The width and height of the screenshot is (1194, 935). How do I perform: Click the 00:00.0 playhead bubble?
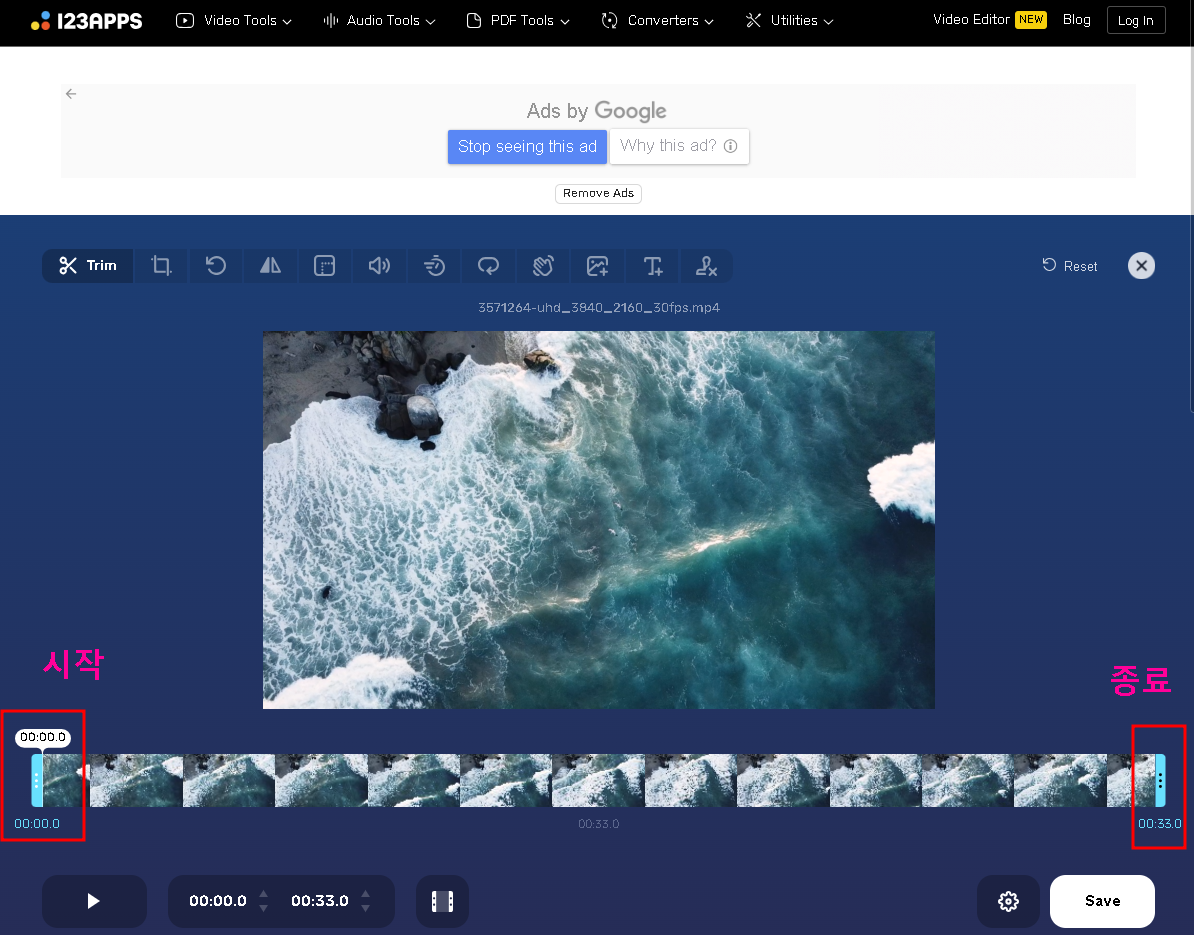[43, 737]
